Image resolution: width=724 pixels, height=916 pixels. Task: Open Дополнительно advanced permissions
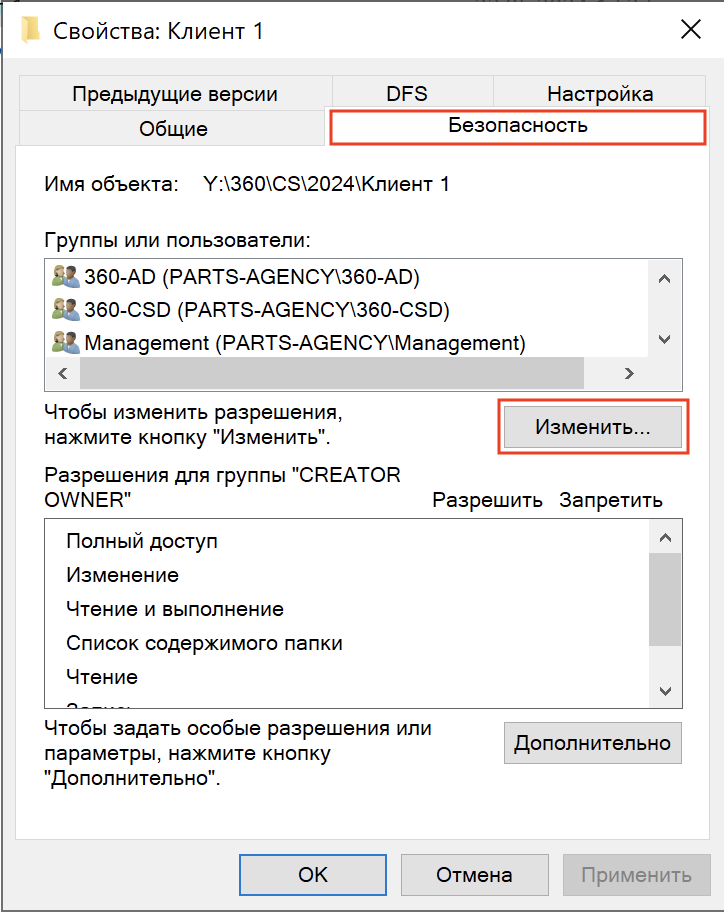592,743
